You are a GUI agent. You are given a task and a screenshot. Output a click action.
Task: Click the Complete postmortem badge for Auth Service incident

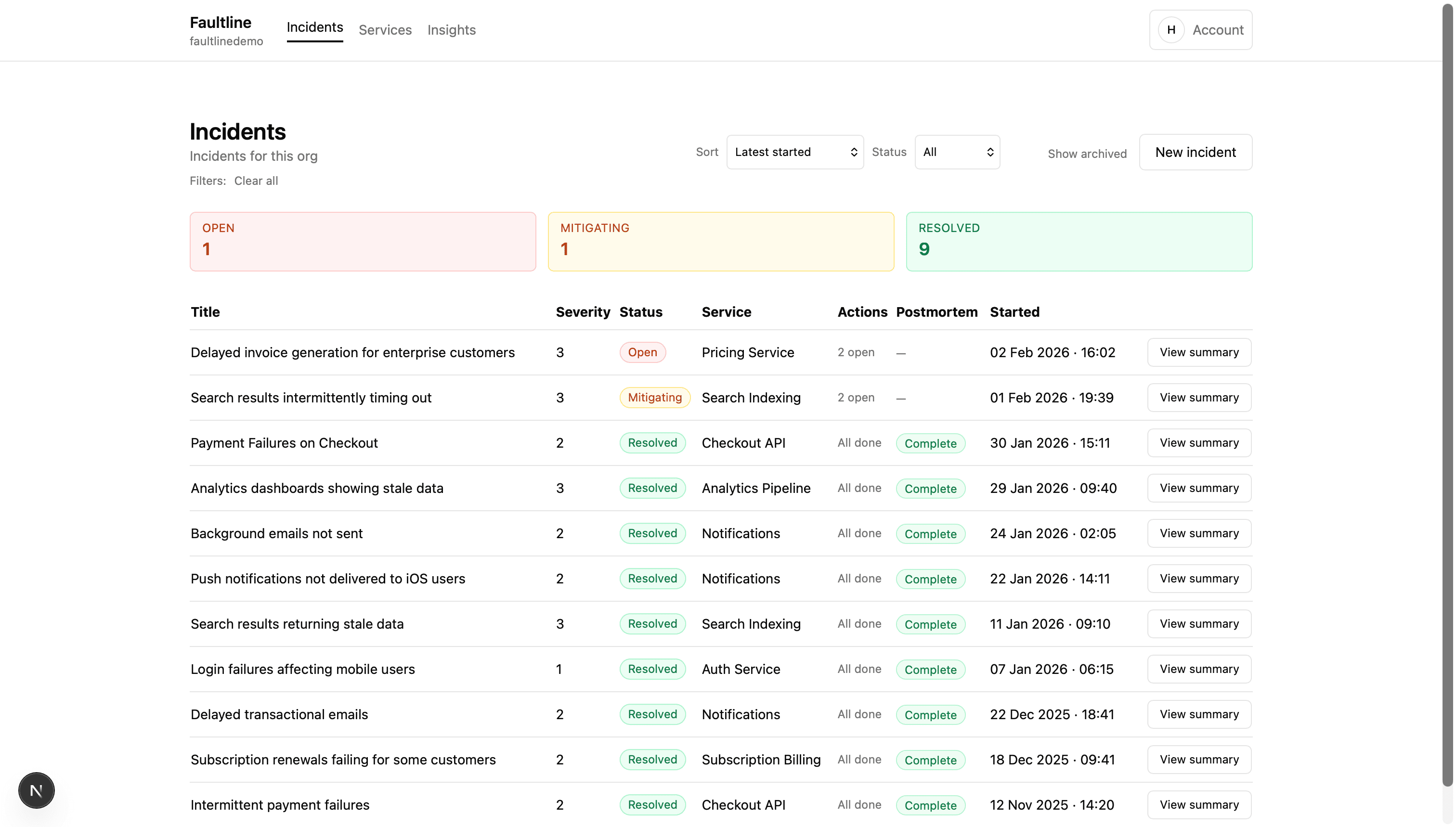pyautogui.click(x=930, y=669)
